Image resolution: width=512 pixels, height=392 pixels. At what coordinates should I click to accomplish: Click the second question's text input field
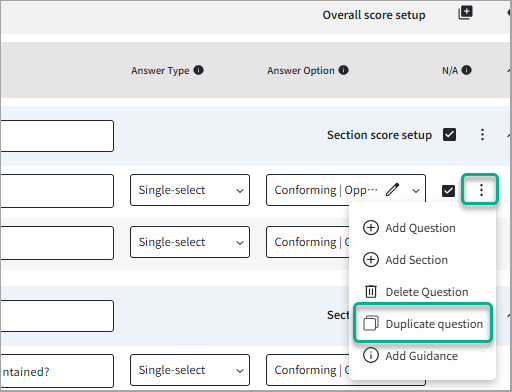point(57,243)
